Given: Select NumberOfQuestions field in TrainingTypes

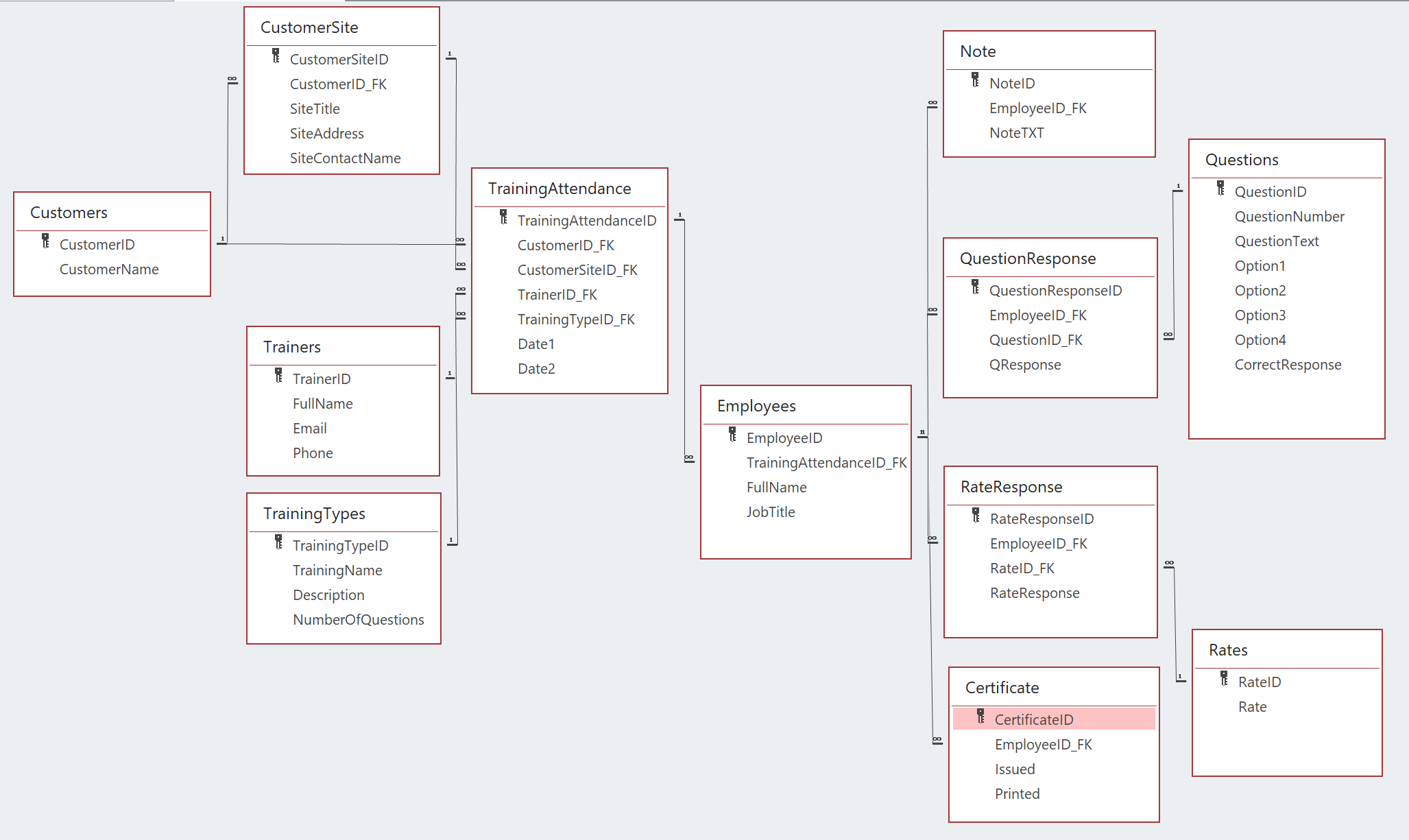Looking at the screenshot, I should 358,620.
